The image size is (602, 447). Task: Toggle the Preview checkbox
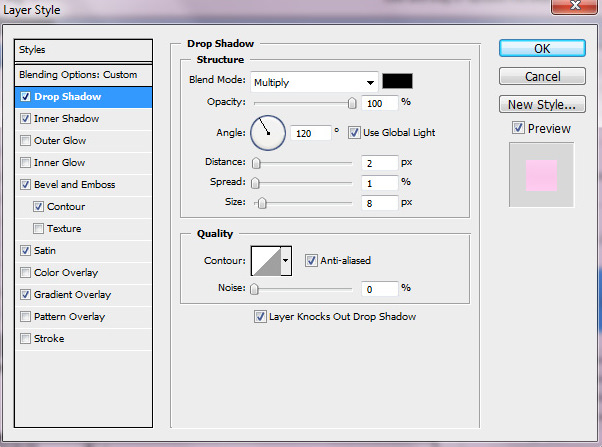click(x=517, y=128)
